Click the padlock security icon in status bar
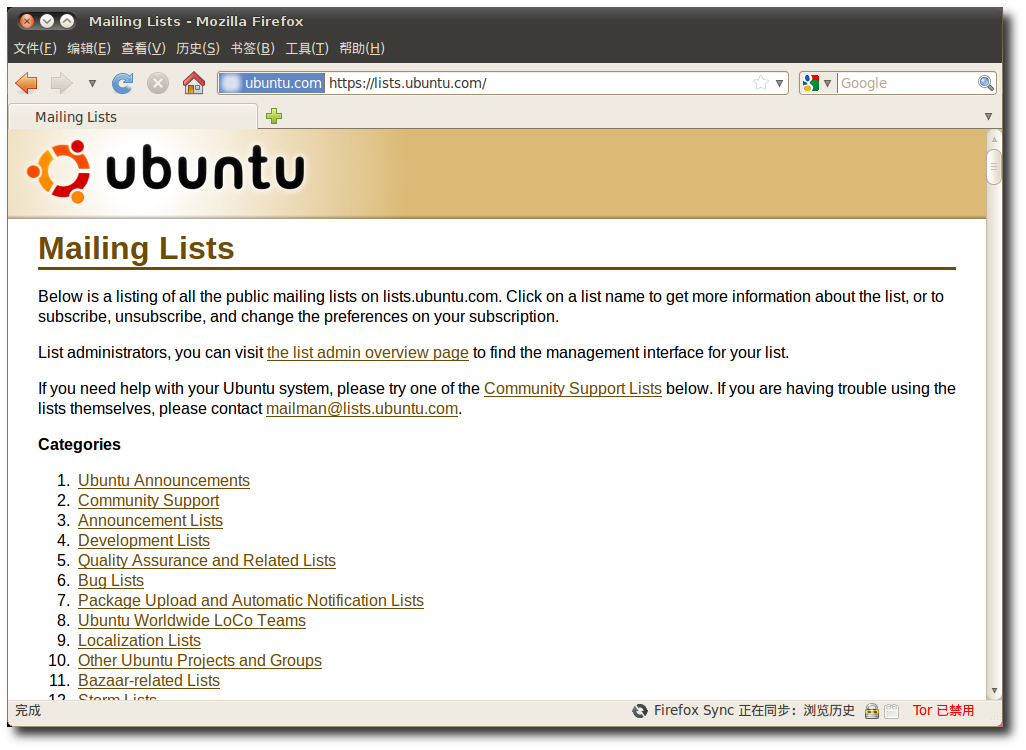This screenshot has height=750, width=1026. [x=872, y=711]
